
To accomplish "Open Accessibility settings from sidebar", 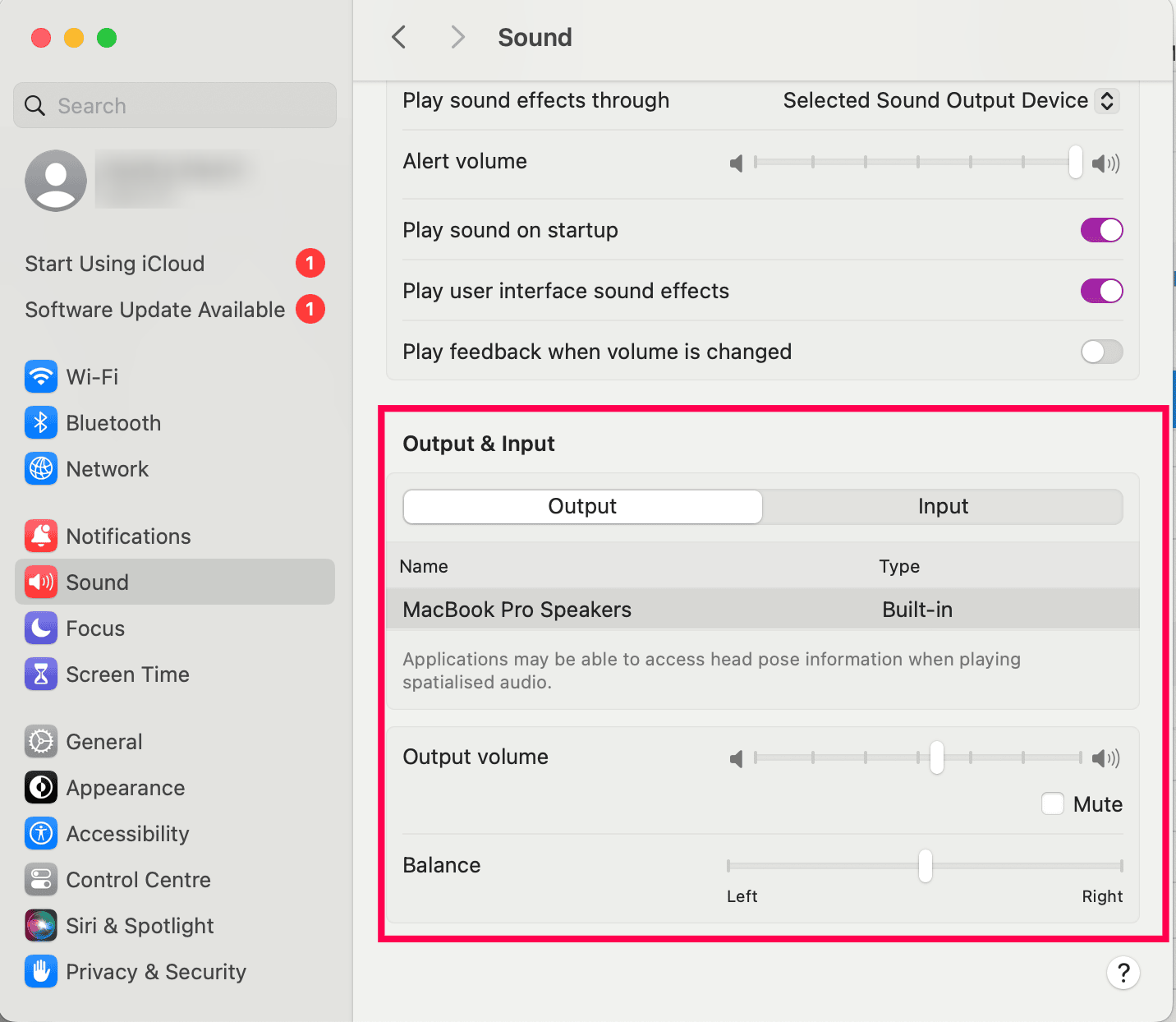I will pos(175,834).
